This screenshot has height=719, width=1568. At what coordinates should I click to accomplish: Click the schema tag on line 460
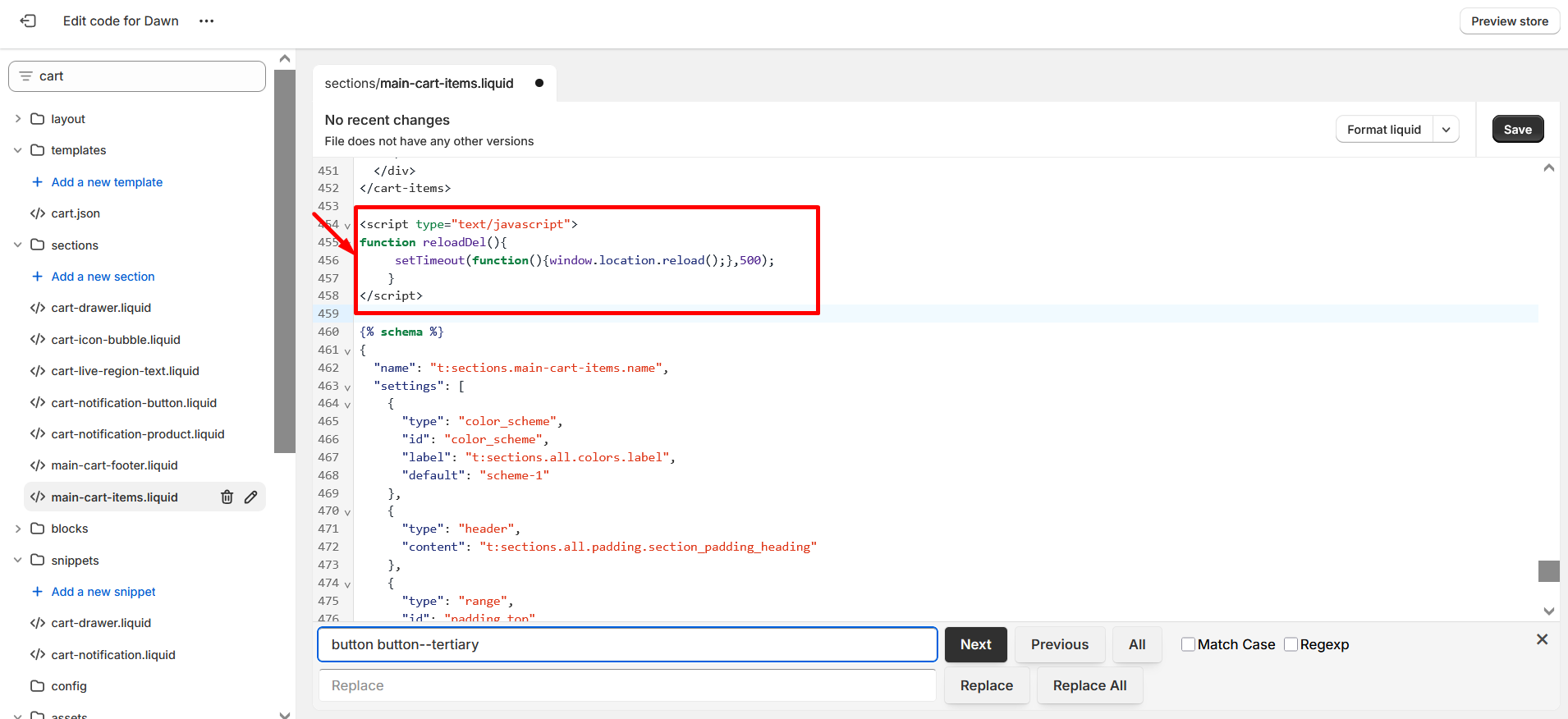tap(401, 332)
